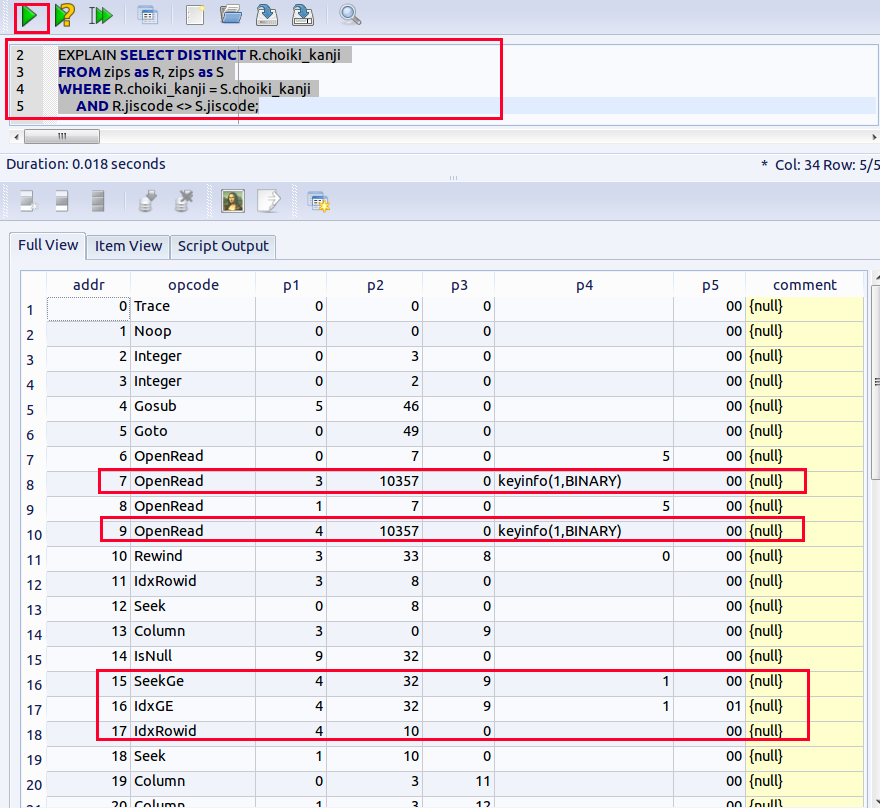Click the comment column header
880x808 pixels.
(x=804, y=285)
